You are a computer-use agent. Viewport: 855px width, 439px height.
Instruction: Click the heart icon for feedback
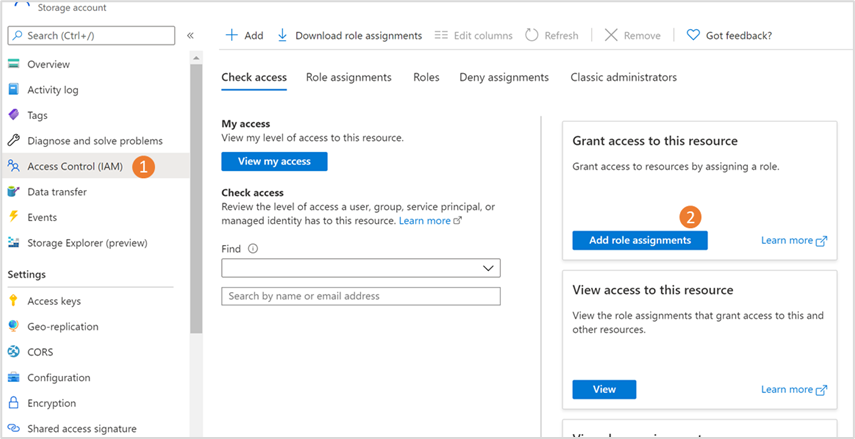pos(693,35)
